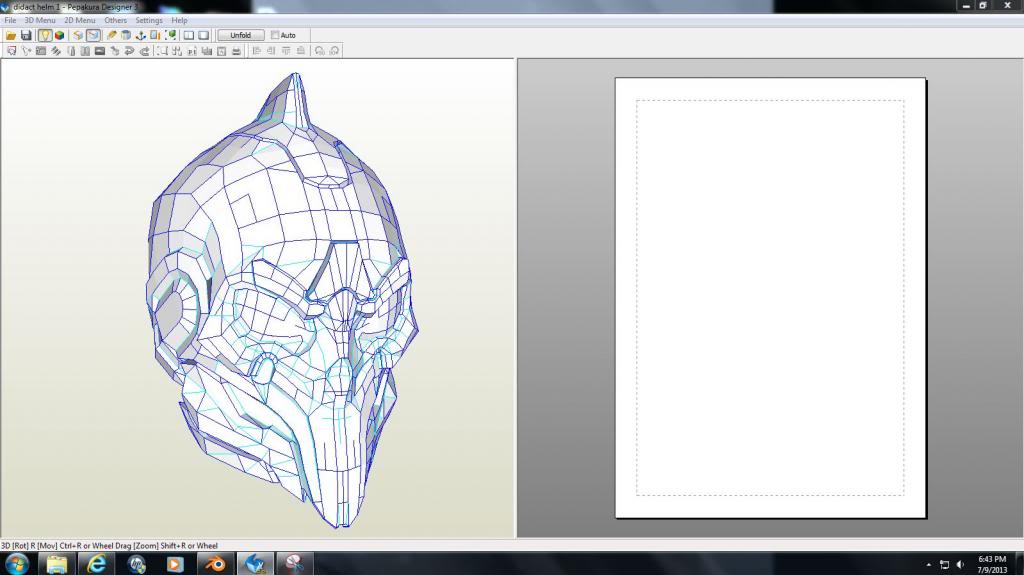Click the blue cylinder model icon
Image resolution: width=1024 pixels, height=575 pixels.
[x=126, y=35]
